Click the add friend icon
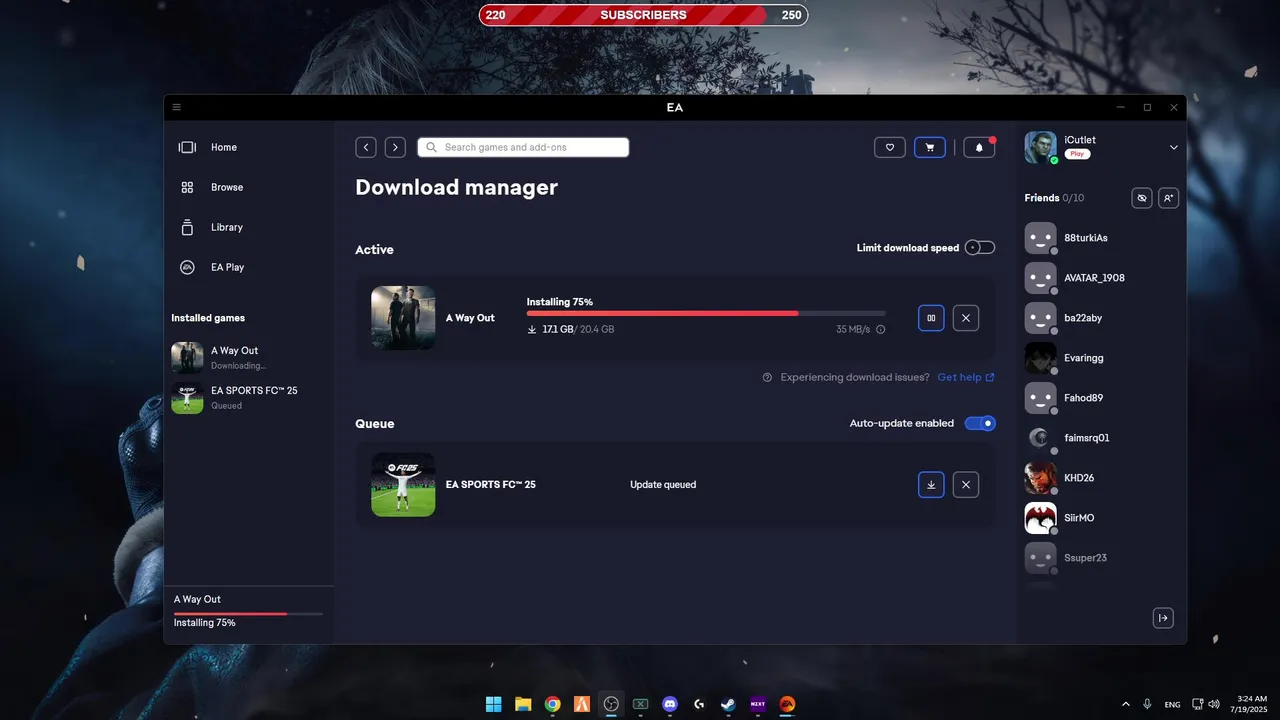The height and width of the screenshot is (720, 1280). pyautogui.click(x=1168, y=198)
